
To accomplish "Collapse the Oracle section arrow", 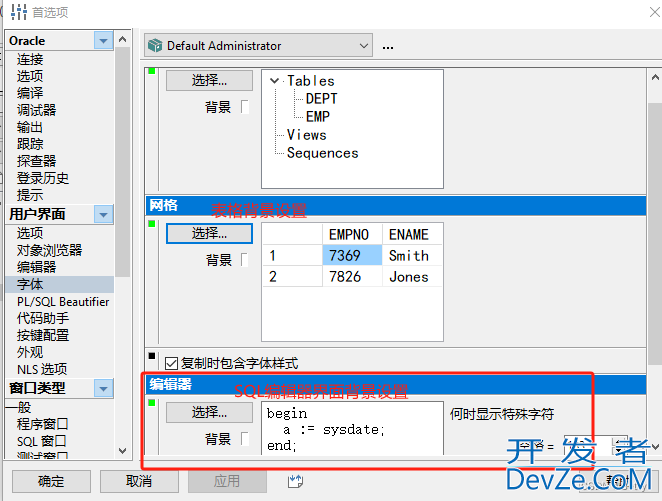I will coord(103,41).
